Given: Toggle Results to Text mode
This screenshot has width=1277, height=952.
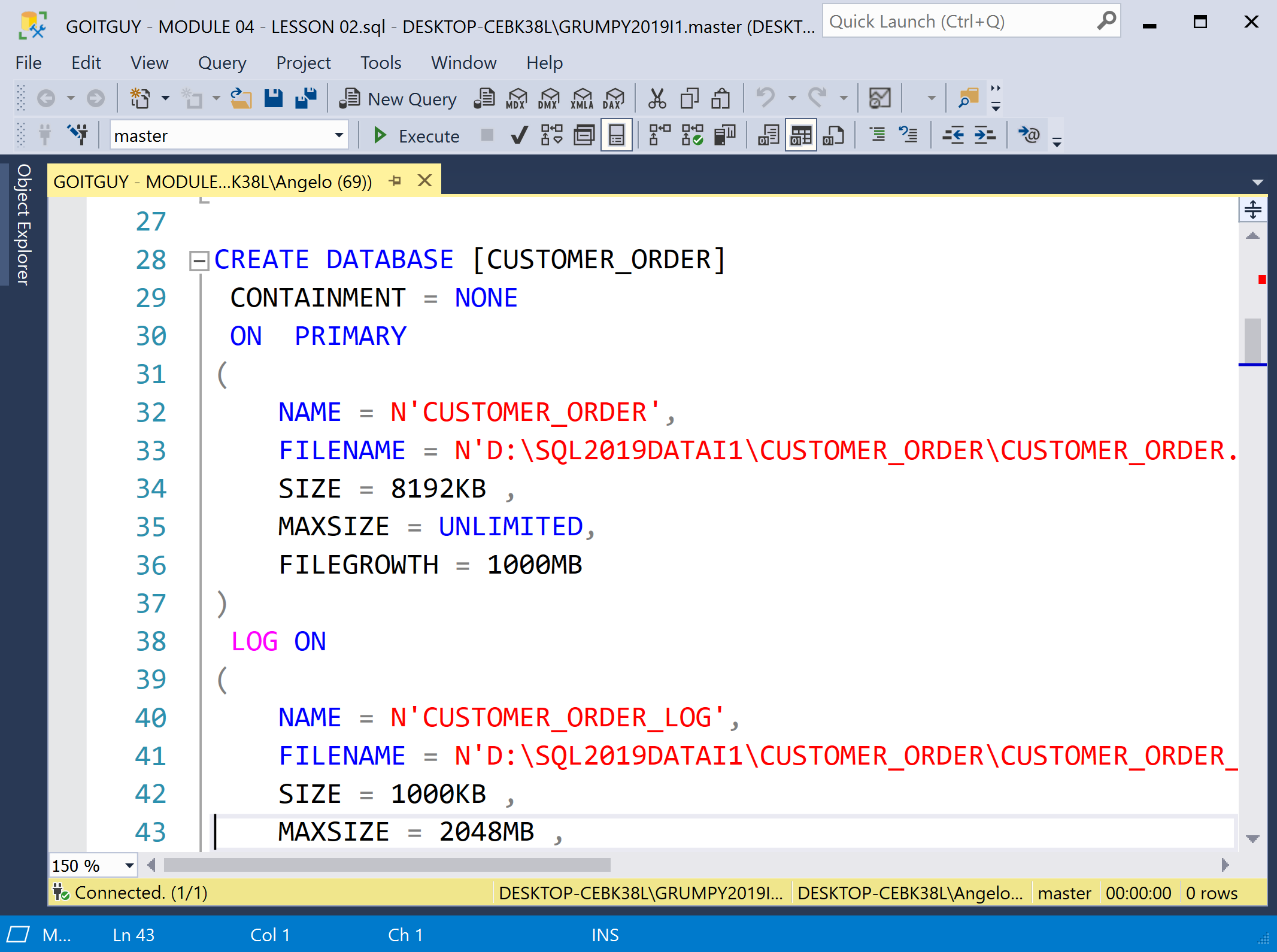Looking at the screenshot, I should [768, 135].
